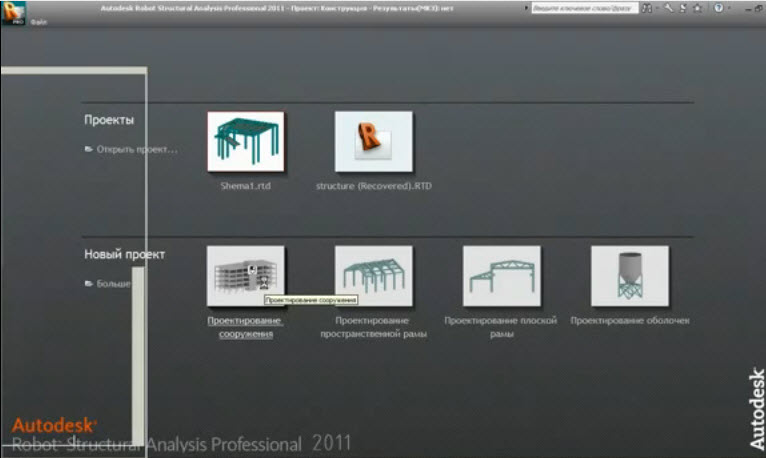Click the folder icon beside Больше

tap(88, 283)
